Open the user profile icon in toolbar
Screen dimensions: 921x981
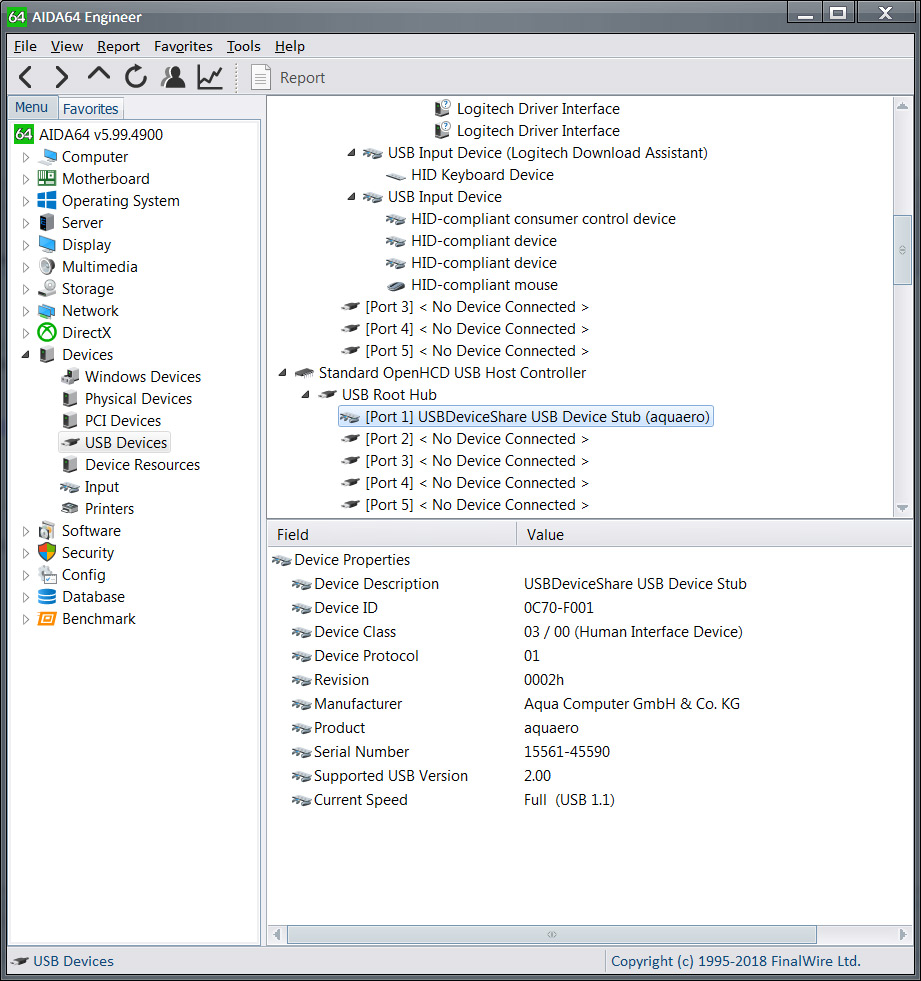tap(173, 77)
